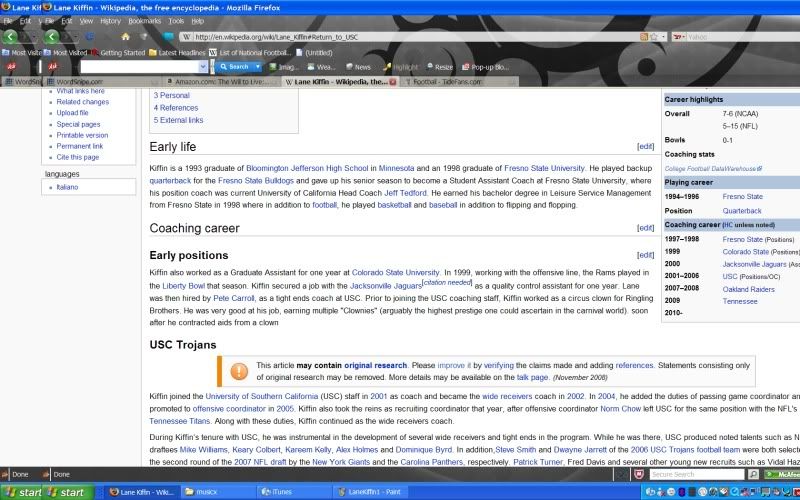Click the Weather toolbar button
The width and height of the screenshot is (800, 500).
coord(321,67)
